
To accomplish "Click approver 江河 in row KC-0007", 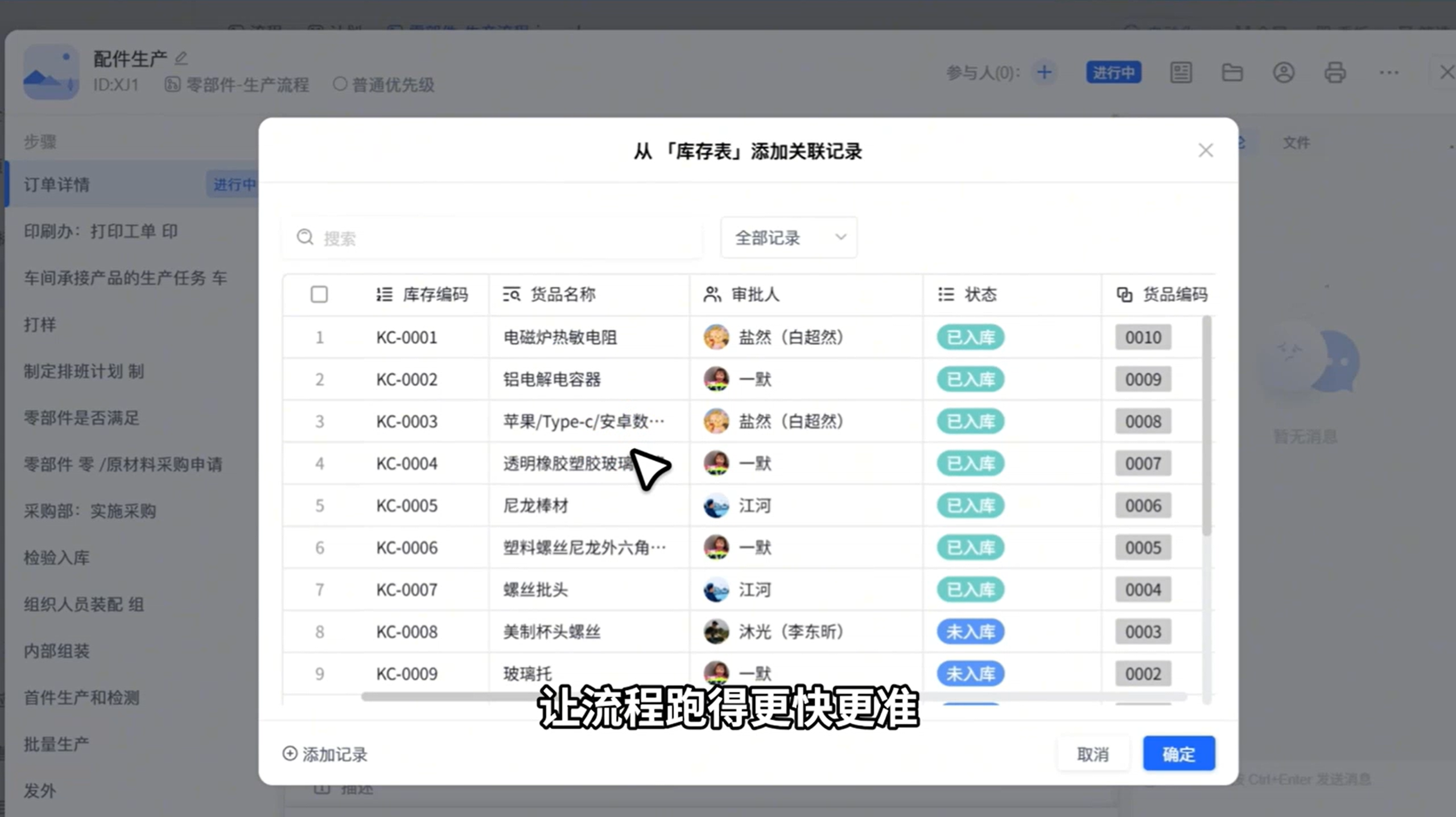I will tap(737, 589).
